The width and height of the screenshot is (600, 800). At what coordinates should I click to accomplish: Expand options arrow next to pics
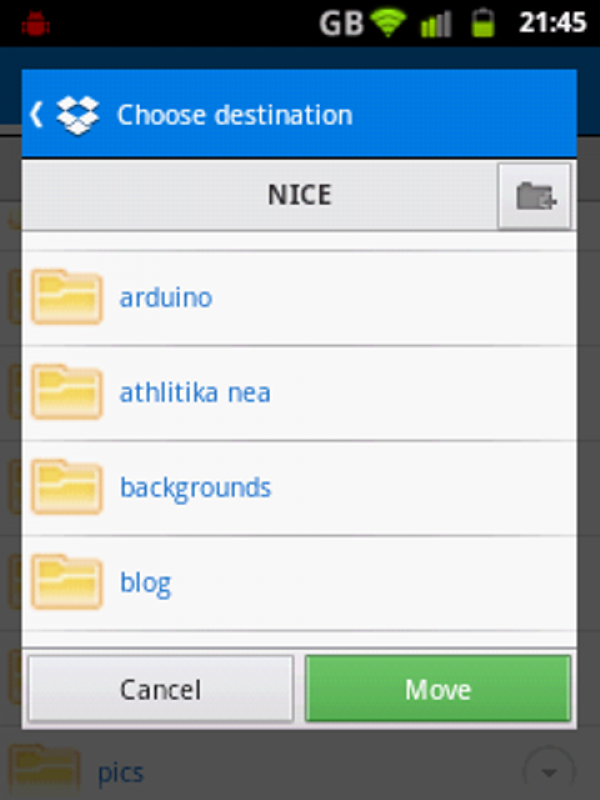549,772
